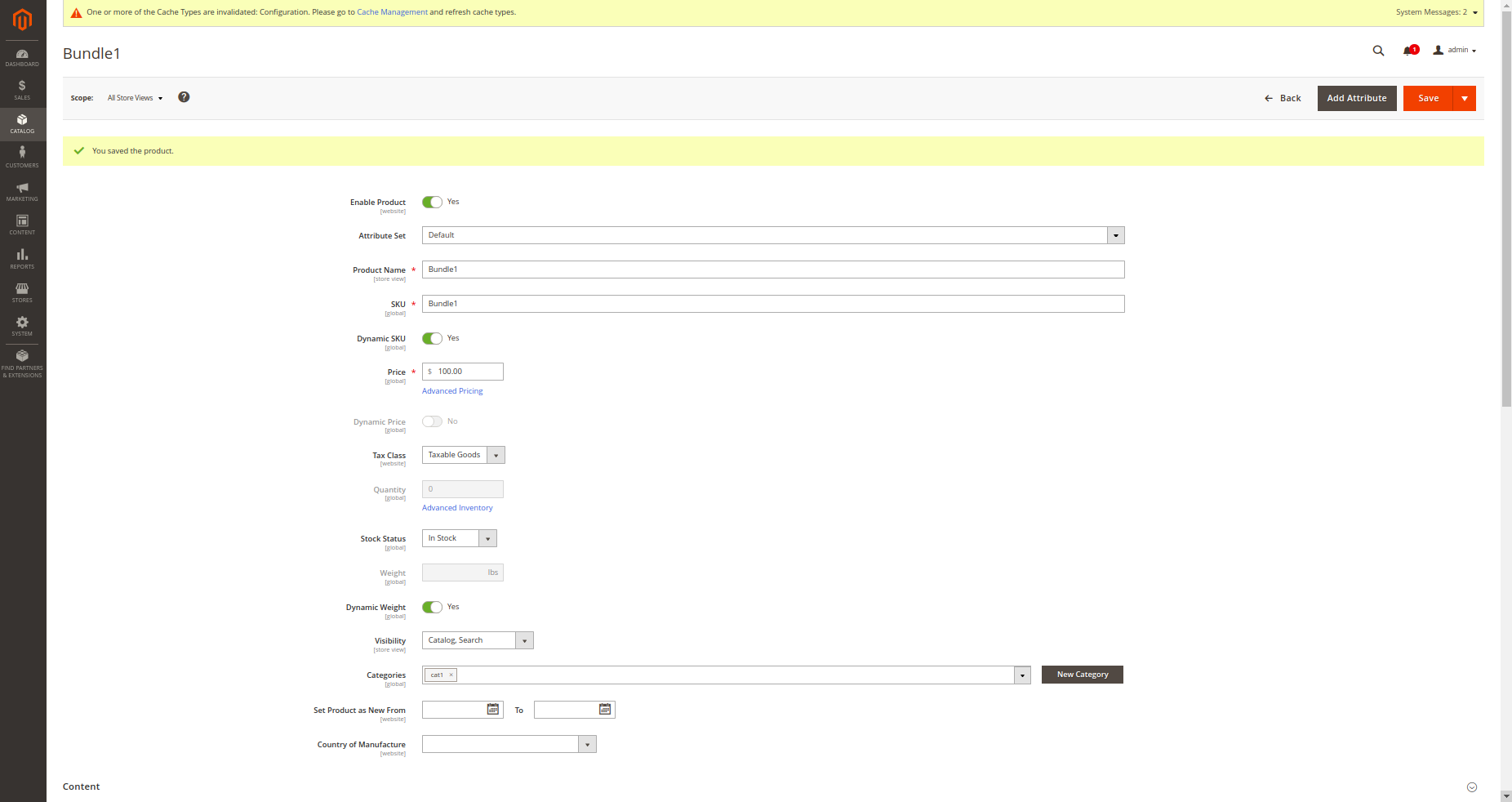Click the global search magnifier icon
The image size is (1512, 802).
(x=1378, y=51)
